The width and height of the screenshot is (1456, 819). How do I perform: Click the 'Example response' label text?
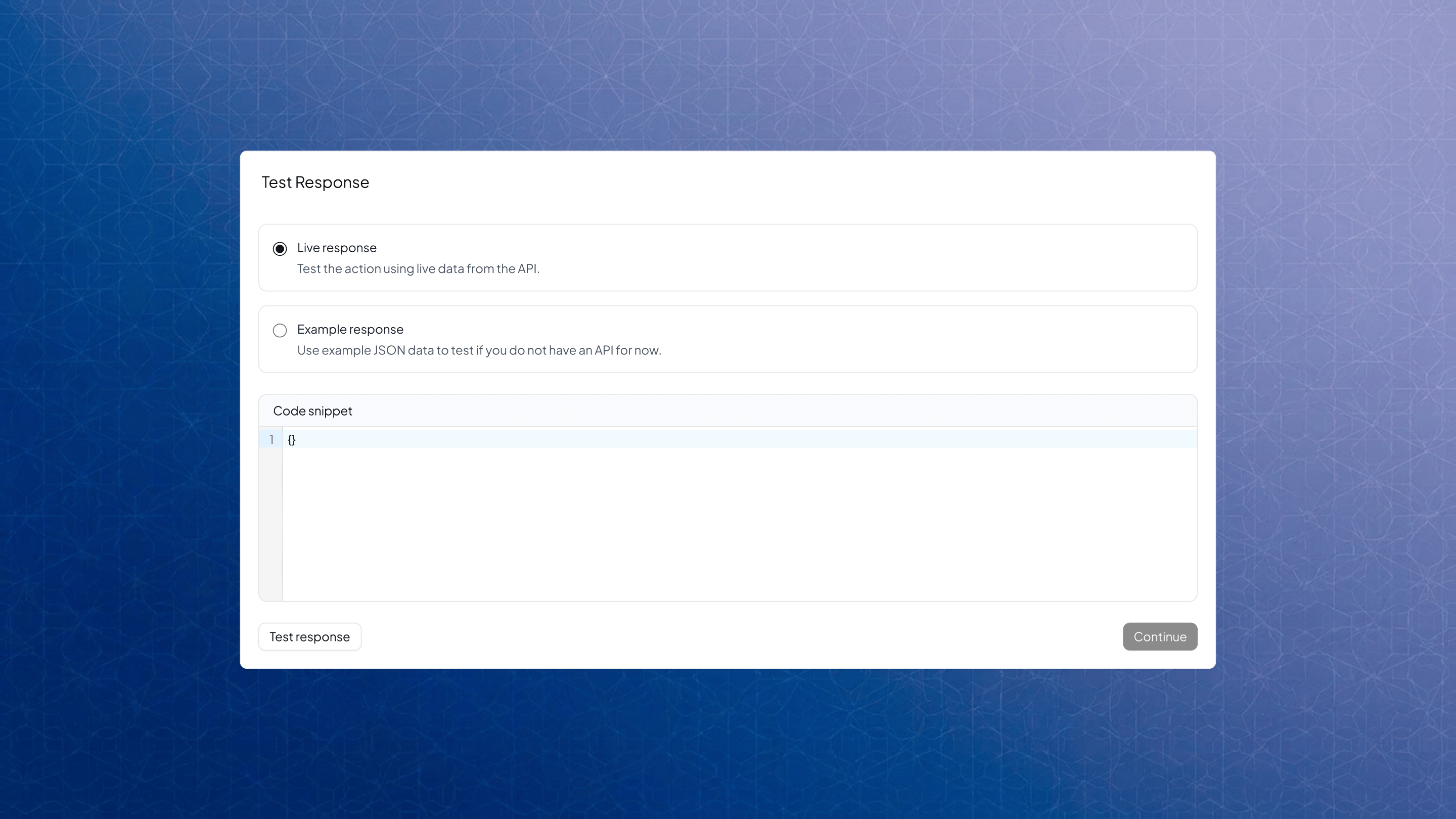pyautogui.click(x=350, y=330)
